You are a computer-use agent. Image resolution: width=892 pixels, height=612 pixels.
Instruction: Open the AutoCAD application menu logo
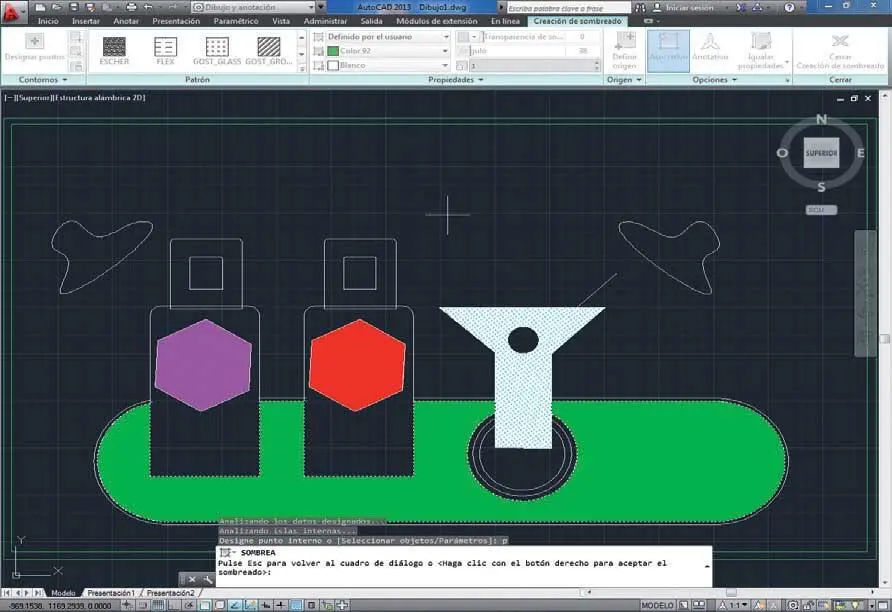tap(13, 11)
